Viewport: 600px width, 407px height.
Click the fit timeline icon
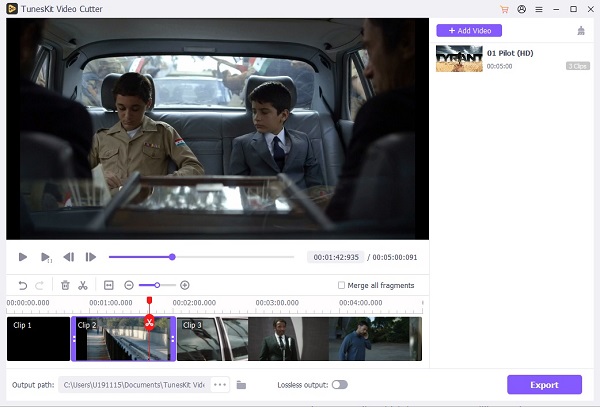109,285
